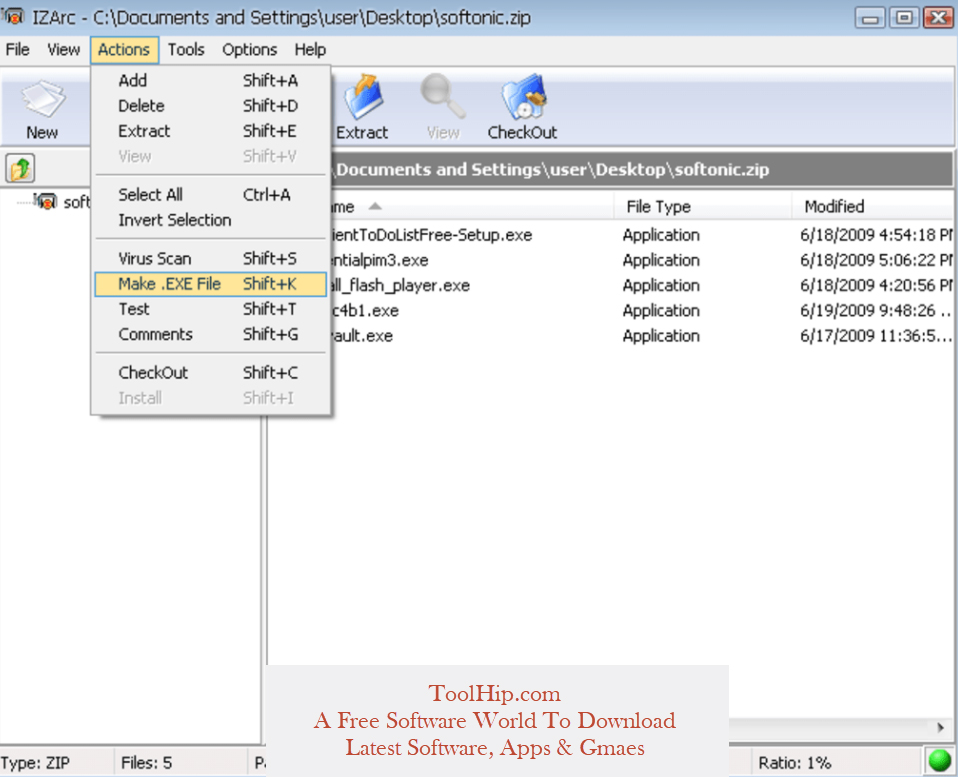The height and width of the screenshot is (777, 958).
Task: Close the open Actions menu
Action: [124, 49]
